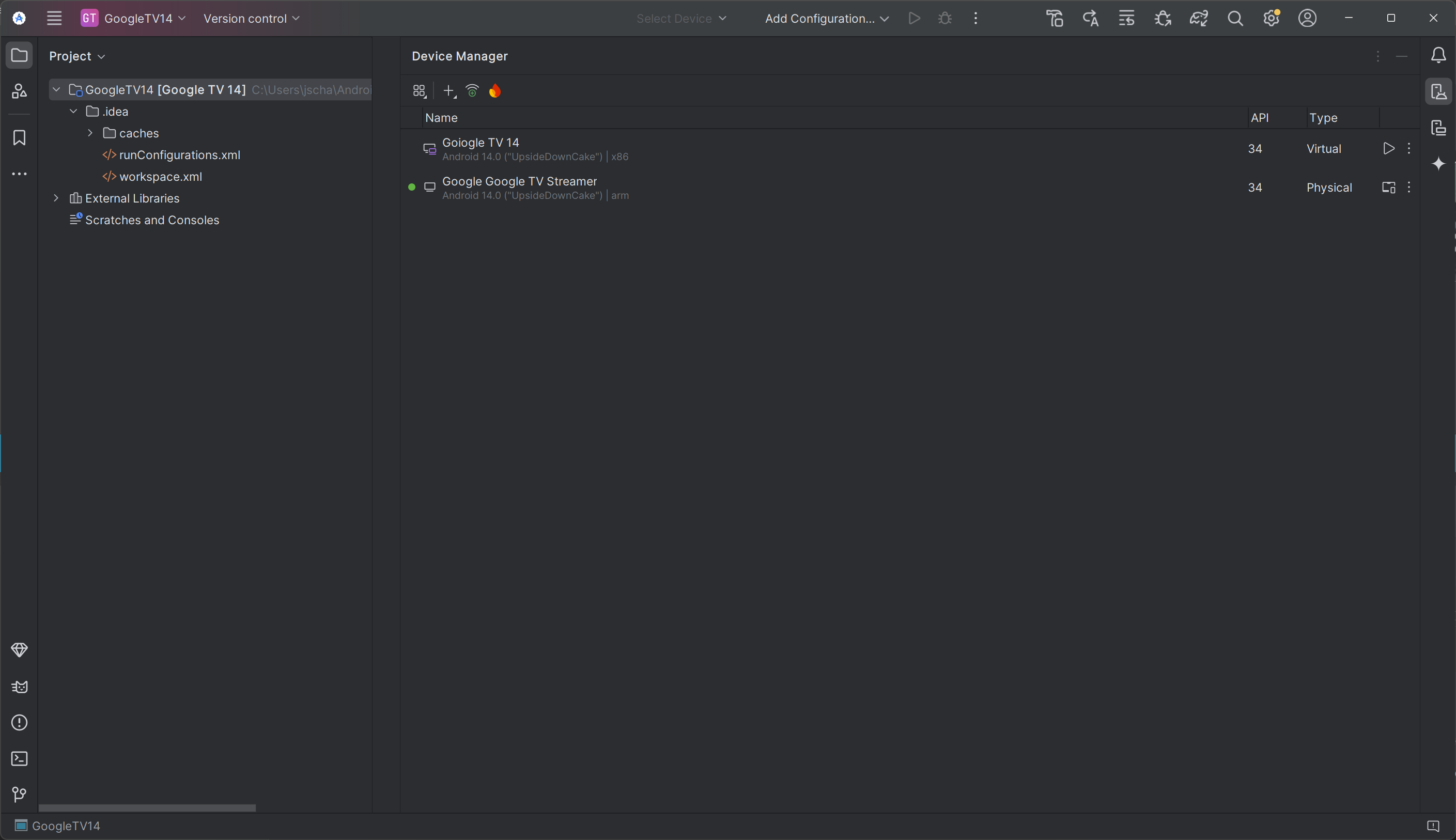Start the Goiogle TV 14 virtual device
The image size is (1456, 840).
(x=1388, y=148)
